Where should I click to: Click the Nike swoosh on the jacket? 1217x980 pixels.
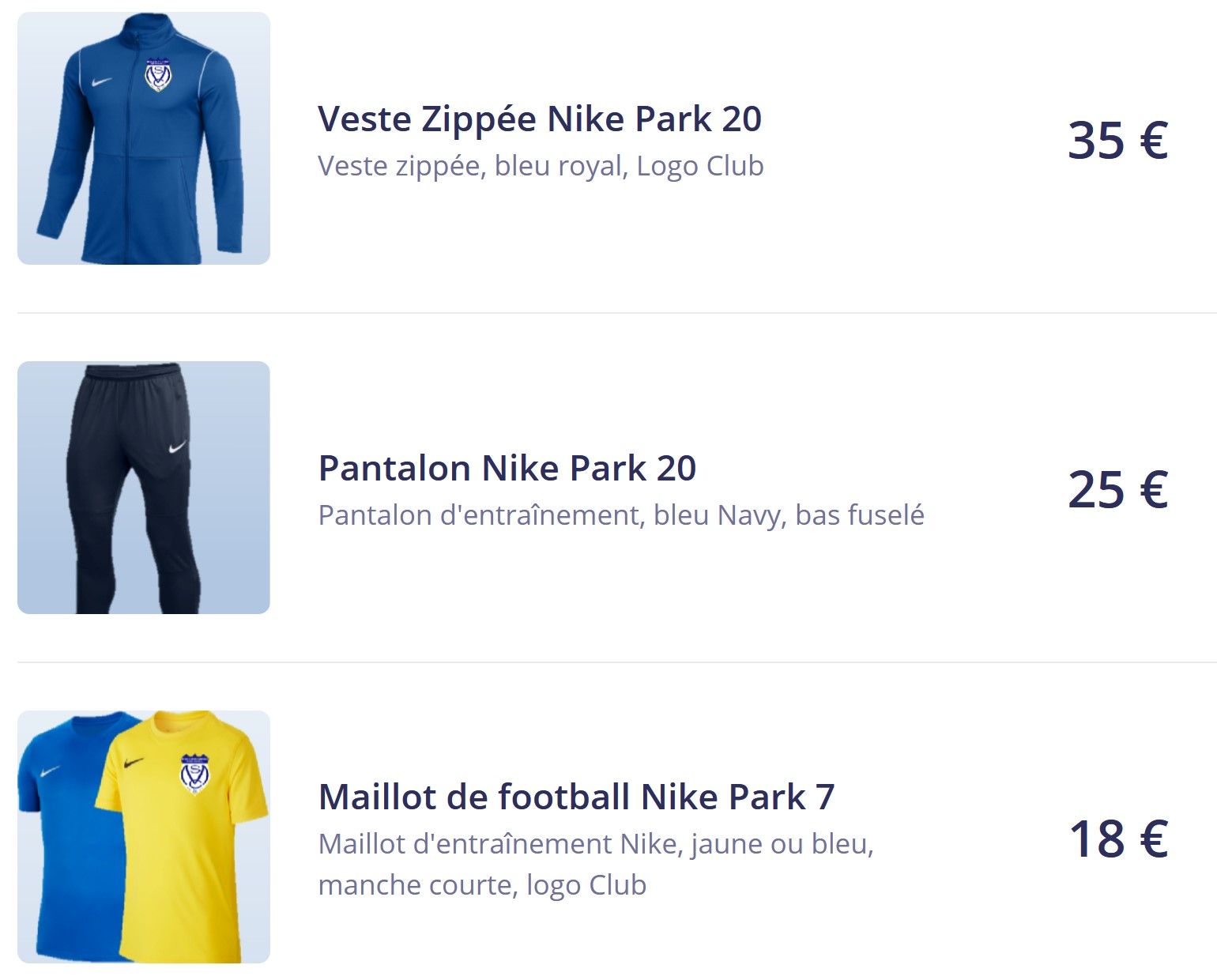(x=100, y=81)
